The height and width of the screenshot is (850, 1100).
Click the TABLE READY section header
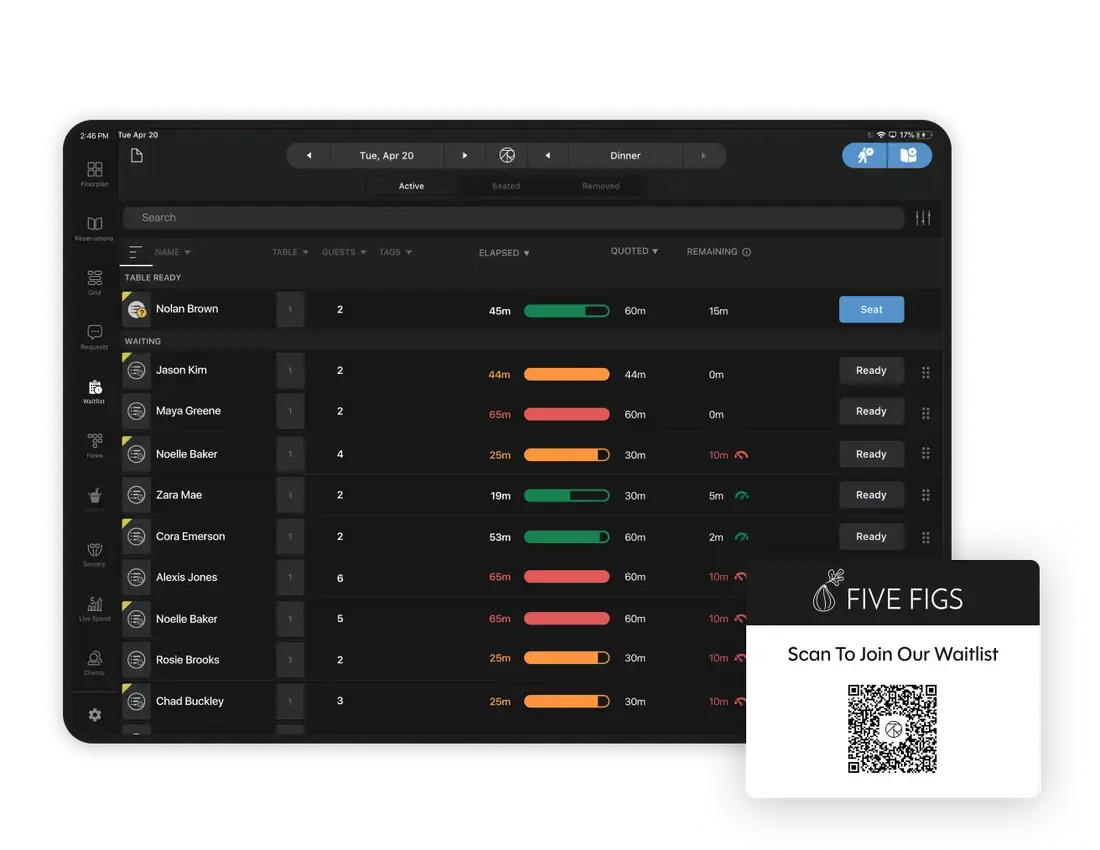153,278
